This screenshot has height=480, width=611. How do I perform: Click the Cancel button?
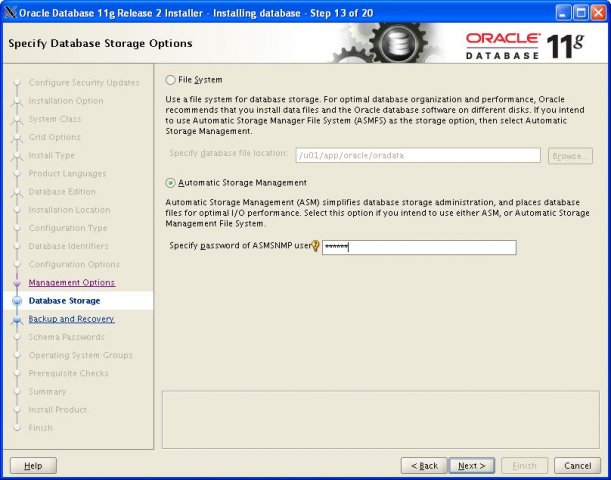tap(577, 466)
